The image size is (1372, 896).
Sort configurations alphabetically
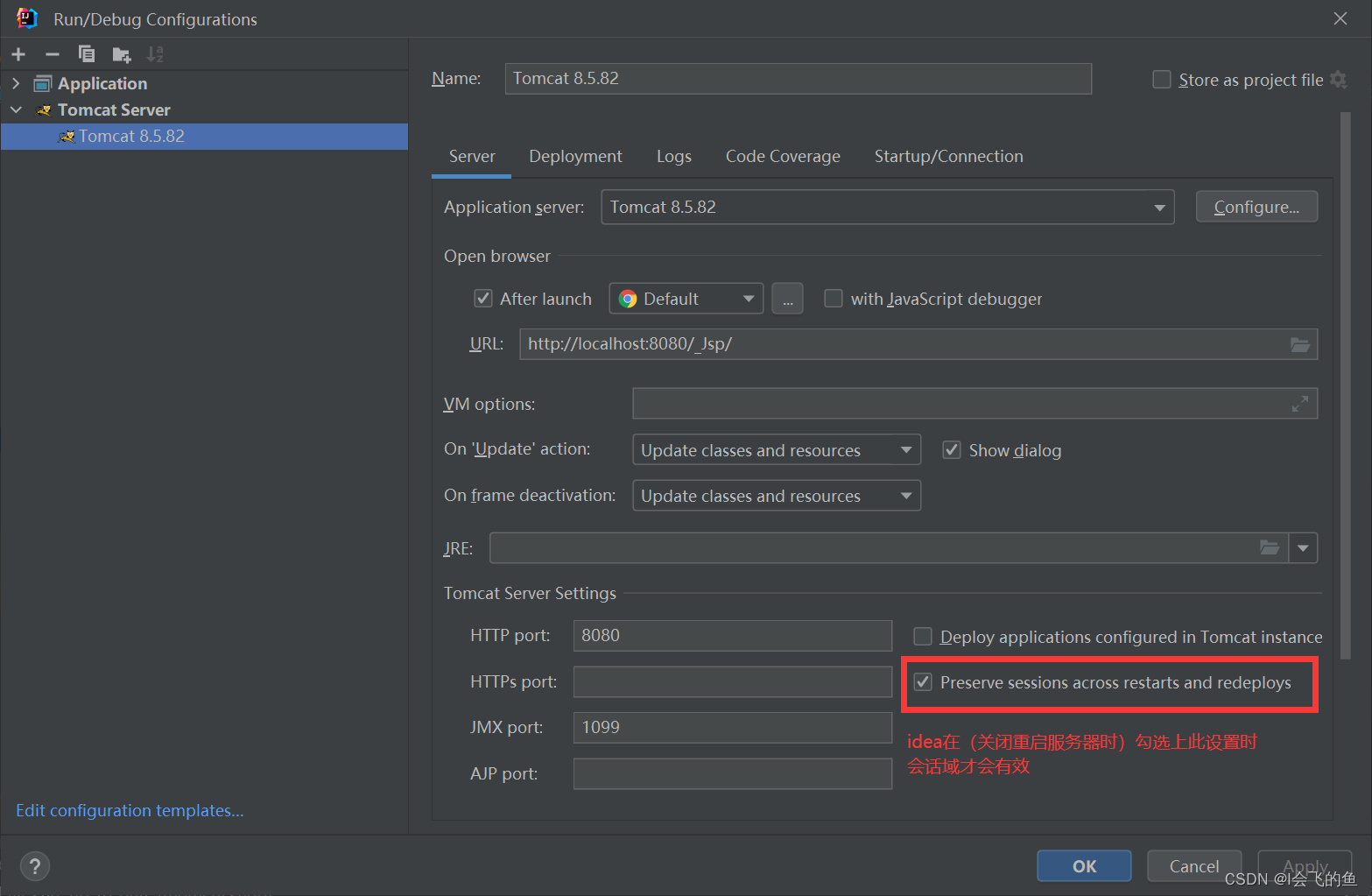155,54
